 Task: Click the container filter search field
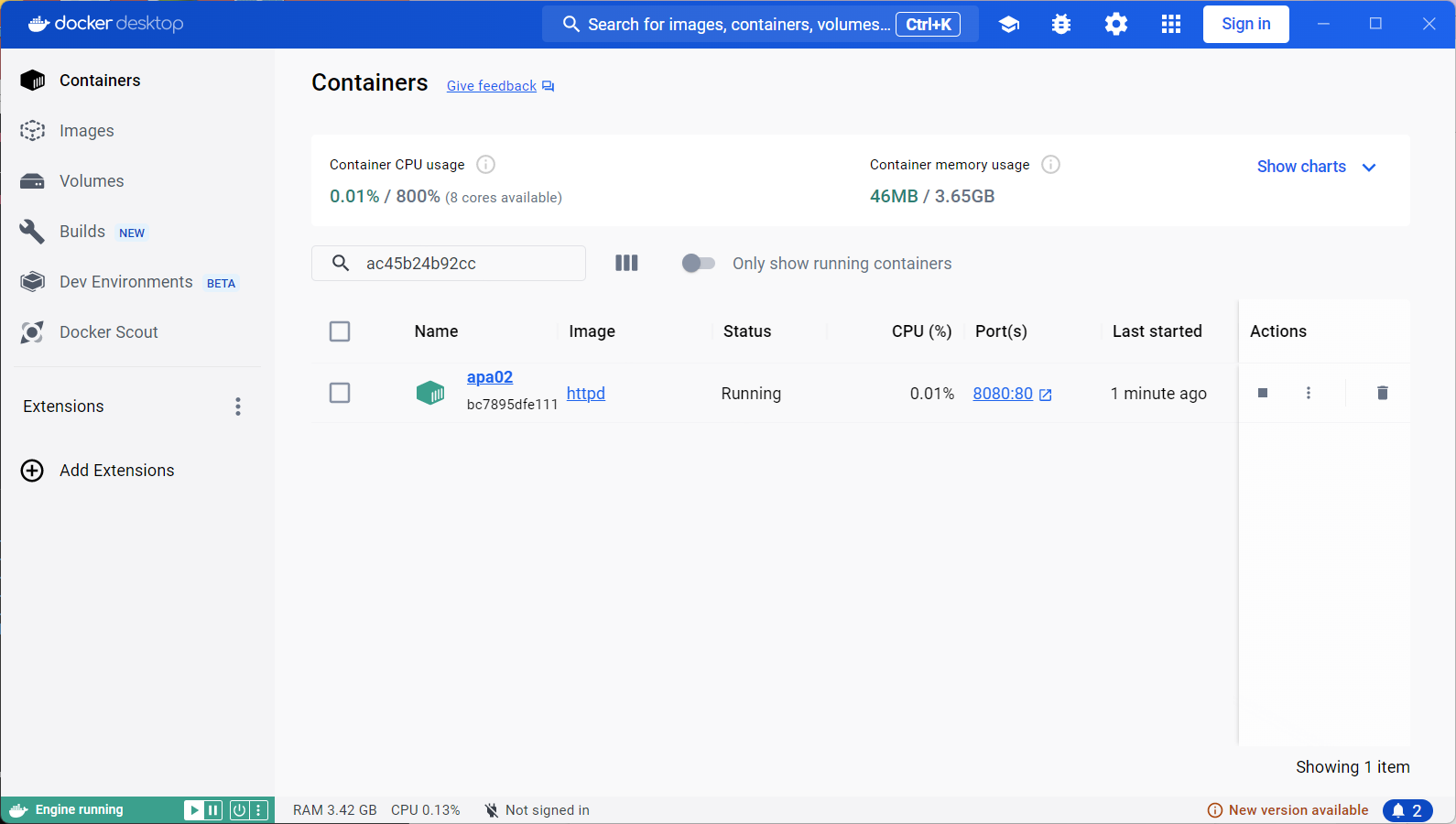click(x=449, y=264)
